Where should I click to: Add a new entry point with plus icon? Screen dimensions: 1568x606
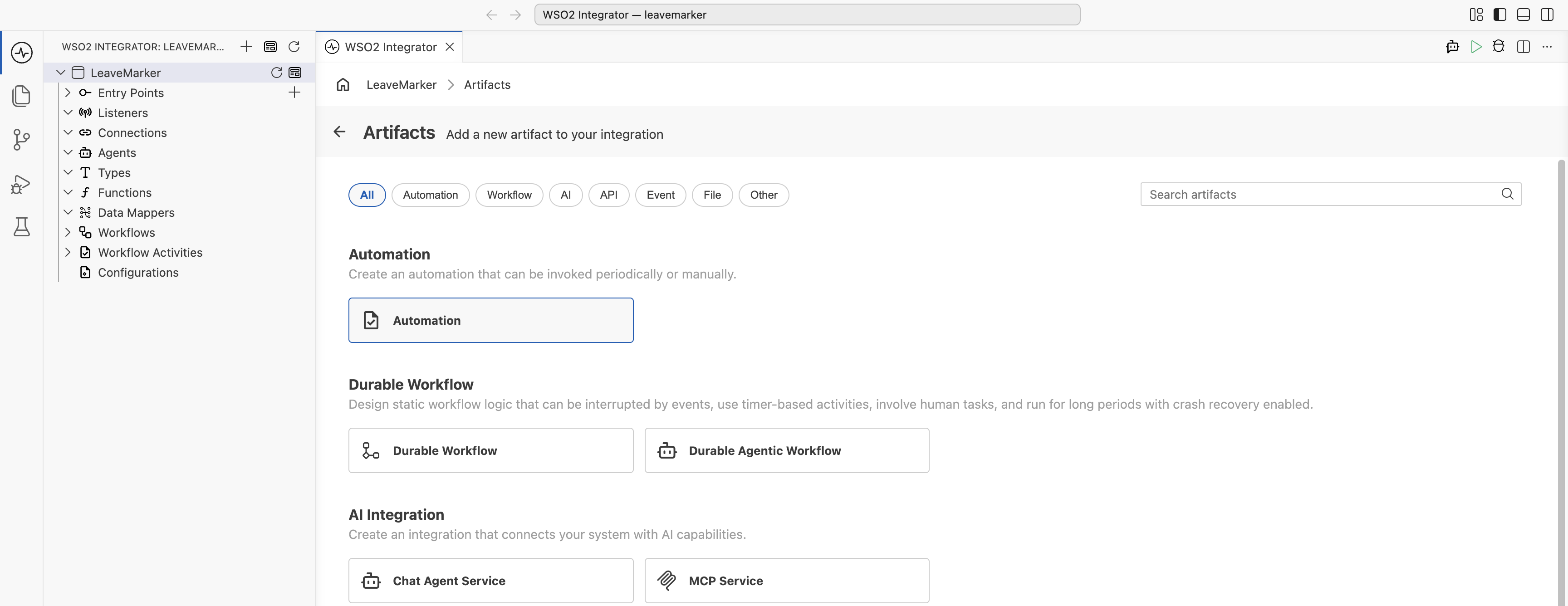point(294,93)
